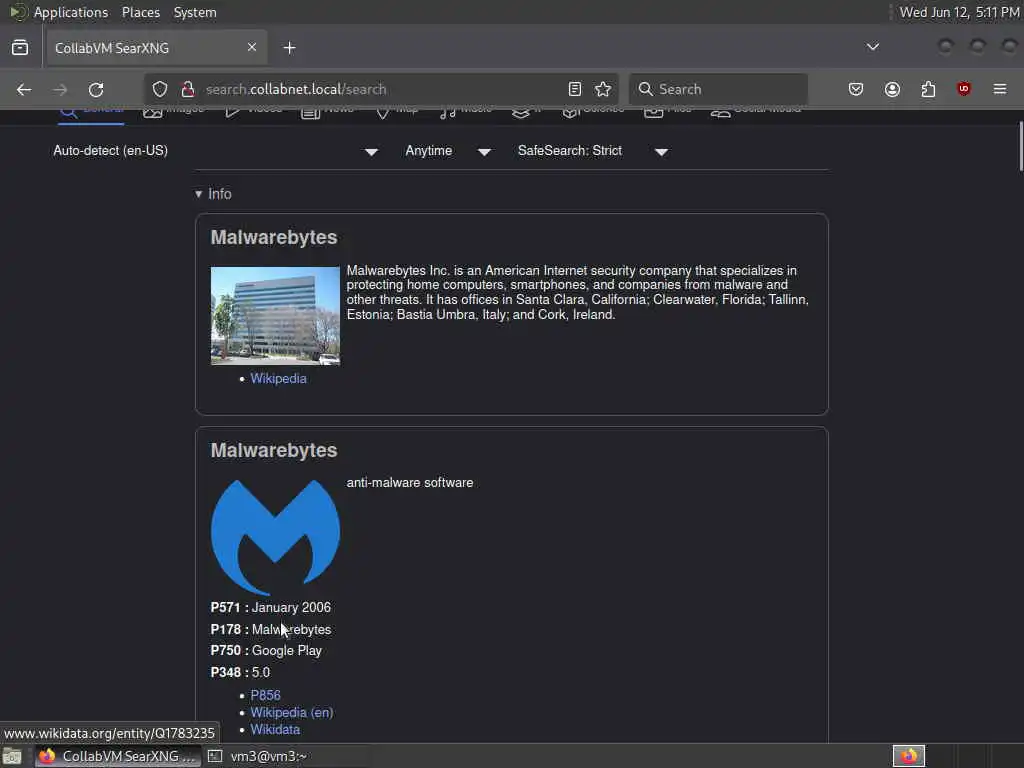The image size is (1024, 768).
Task: Toggle reader view icon in address bar
Action: (x=575, y=89)
